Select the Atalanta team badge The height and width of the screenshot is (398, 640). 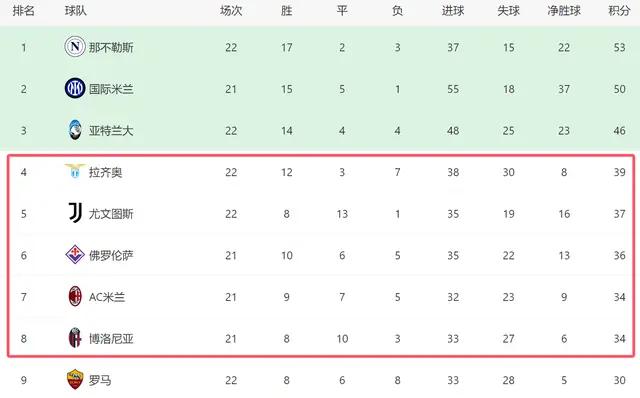[75, 130]
